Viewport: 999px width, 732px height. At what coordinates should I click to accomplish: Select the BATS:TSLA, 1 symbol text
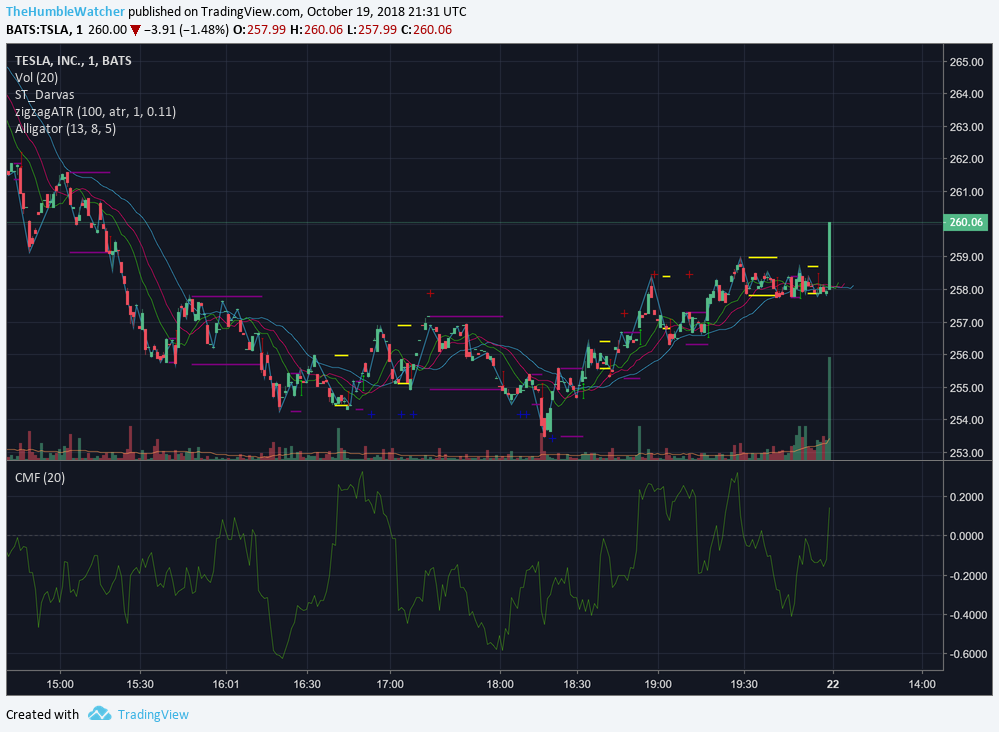coord(45,30)
